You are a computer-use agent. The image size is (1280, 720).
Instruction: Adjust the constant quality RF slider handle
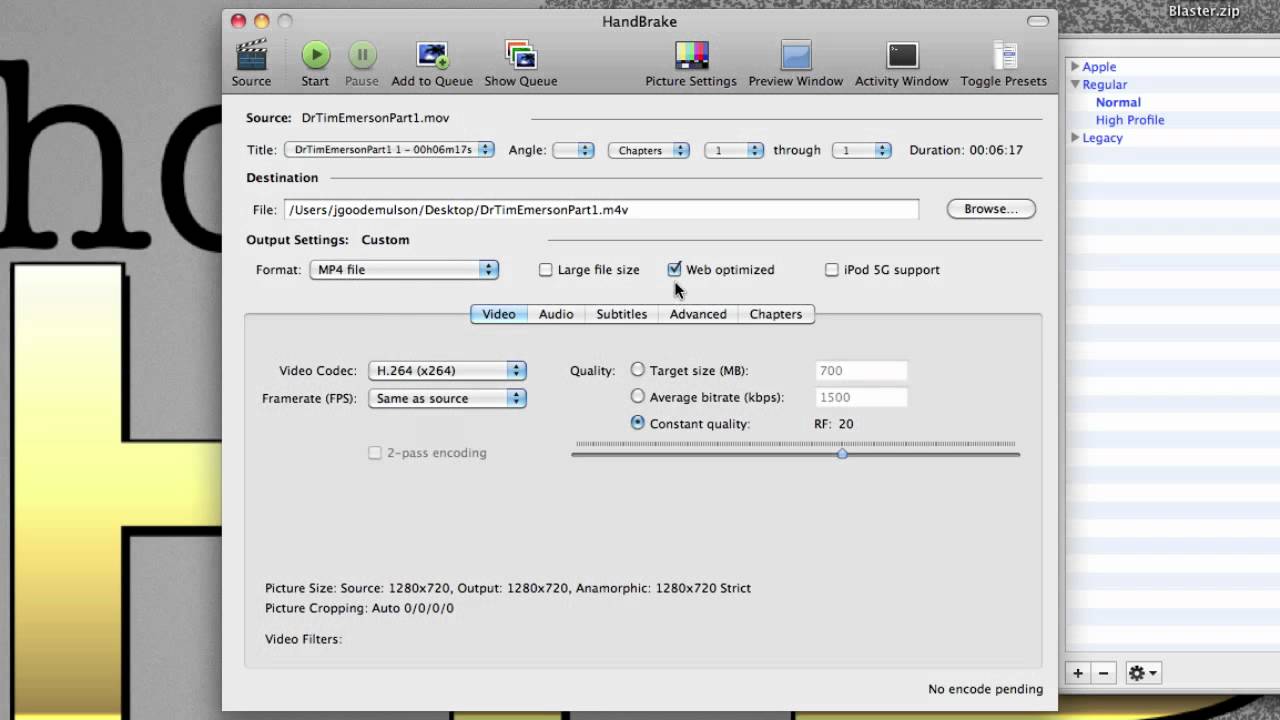coord(842,454)
